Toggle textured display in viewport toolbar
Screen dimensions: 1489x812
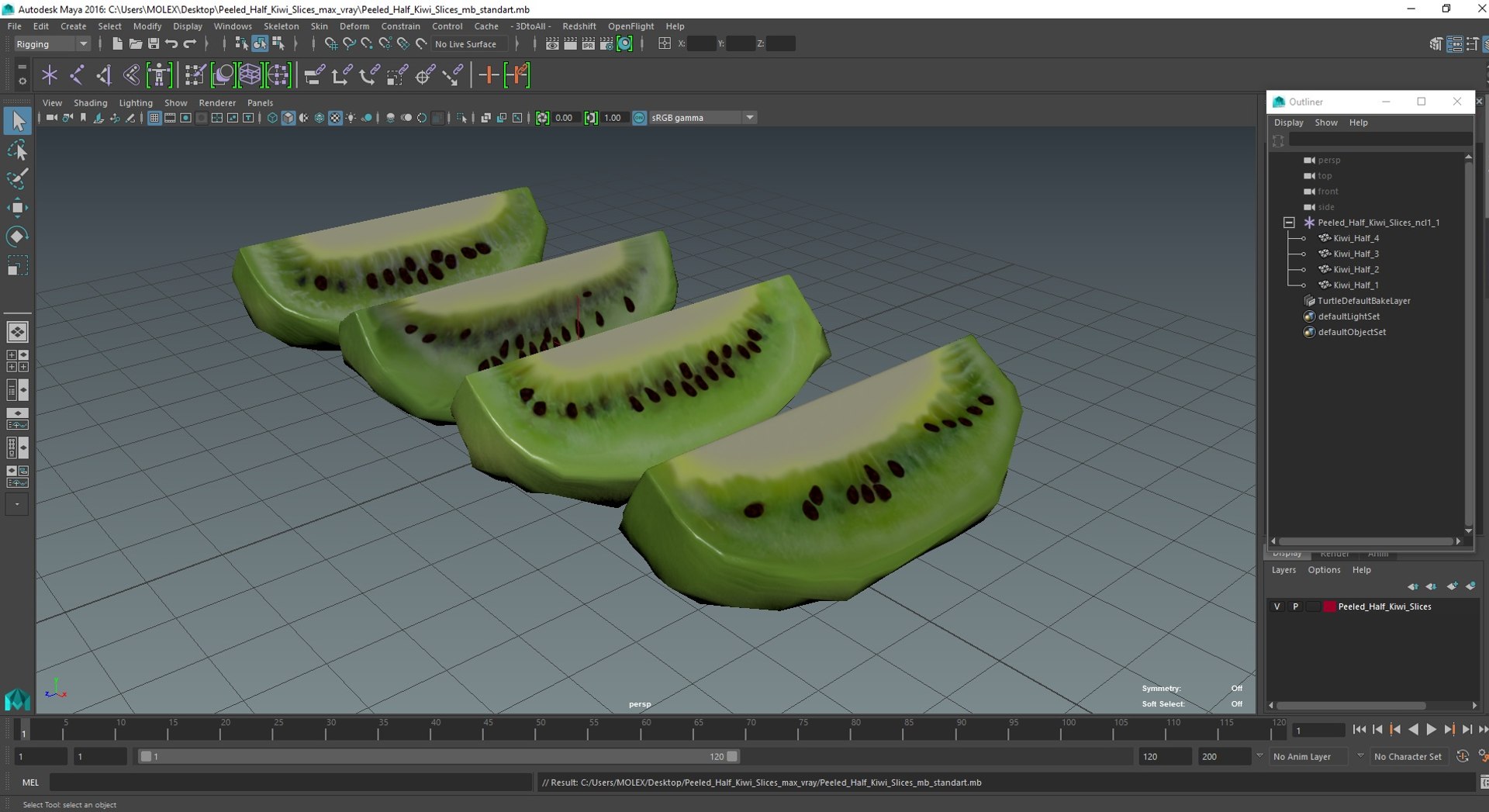click(x=335, y=118)
